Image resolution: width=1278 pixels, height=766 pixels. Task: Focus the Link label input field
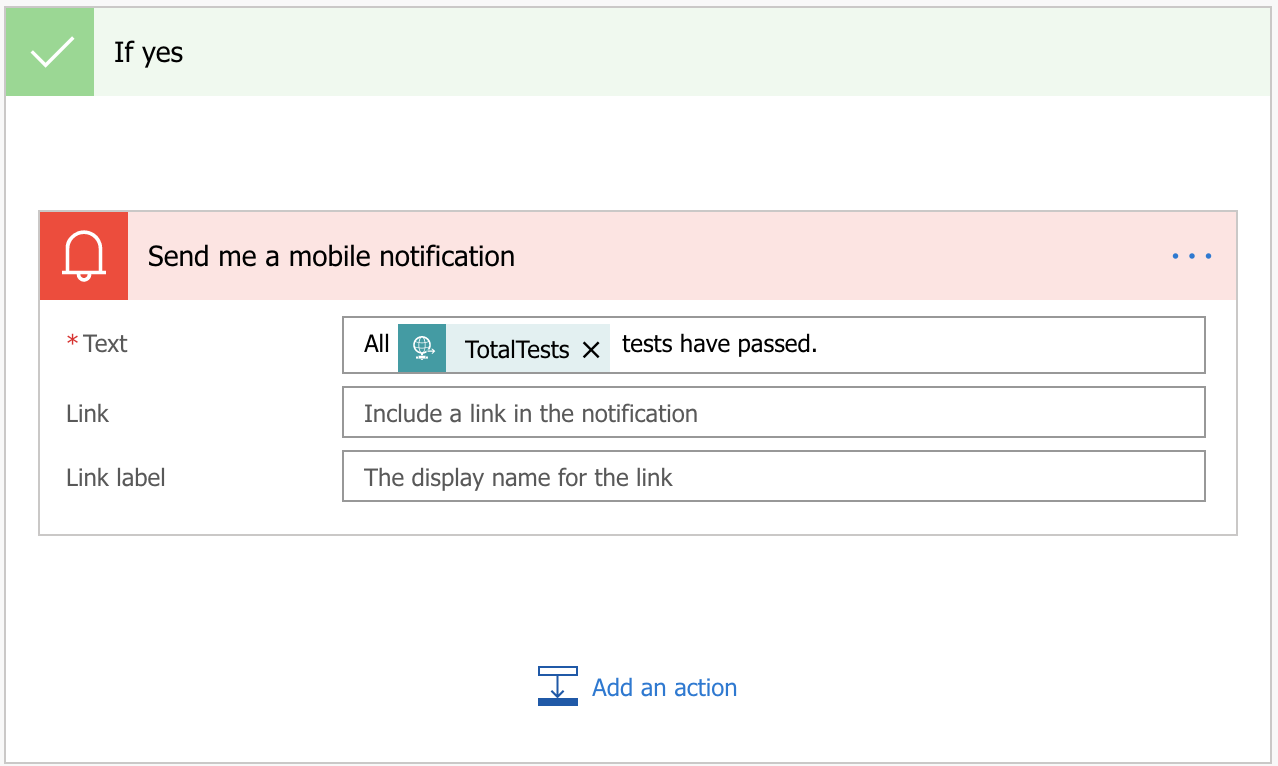[772, 477]
